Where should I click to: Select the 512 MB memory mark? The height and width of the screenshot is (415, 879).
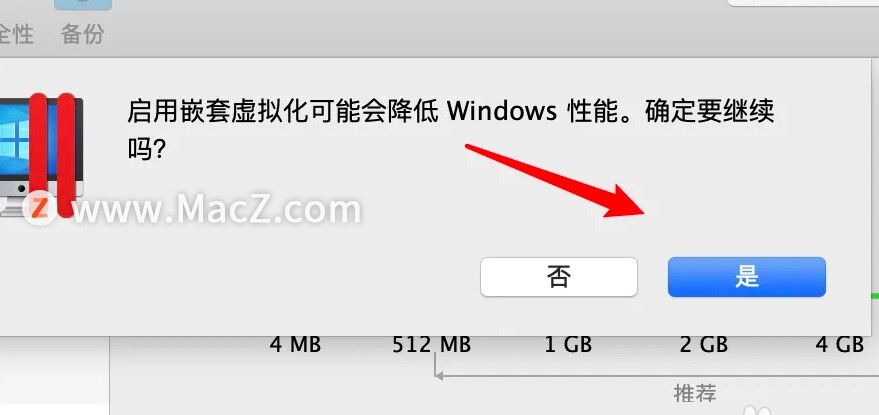[x=432, y=344]
